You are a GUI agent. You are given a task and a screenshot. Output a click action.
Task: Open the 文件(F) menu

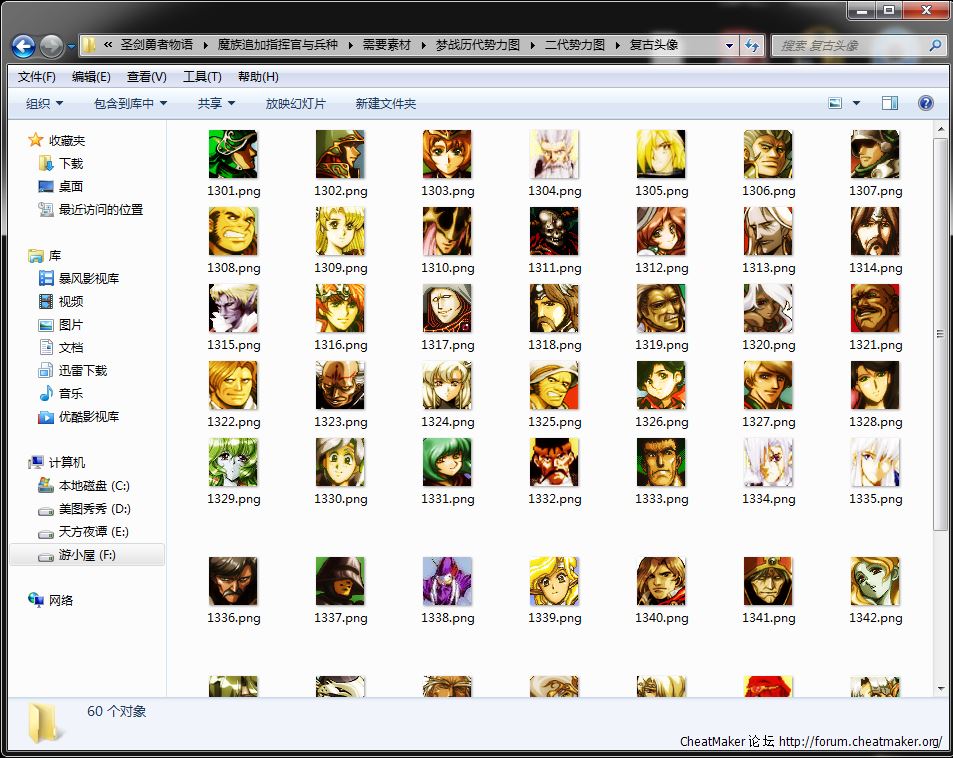(x=37, y=77)
